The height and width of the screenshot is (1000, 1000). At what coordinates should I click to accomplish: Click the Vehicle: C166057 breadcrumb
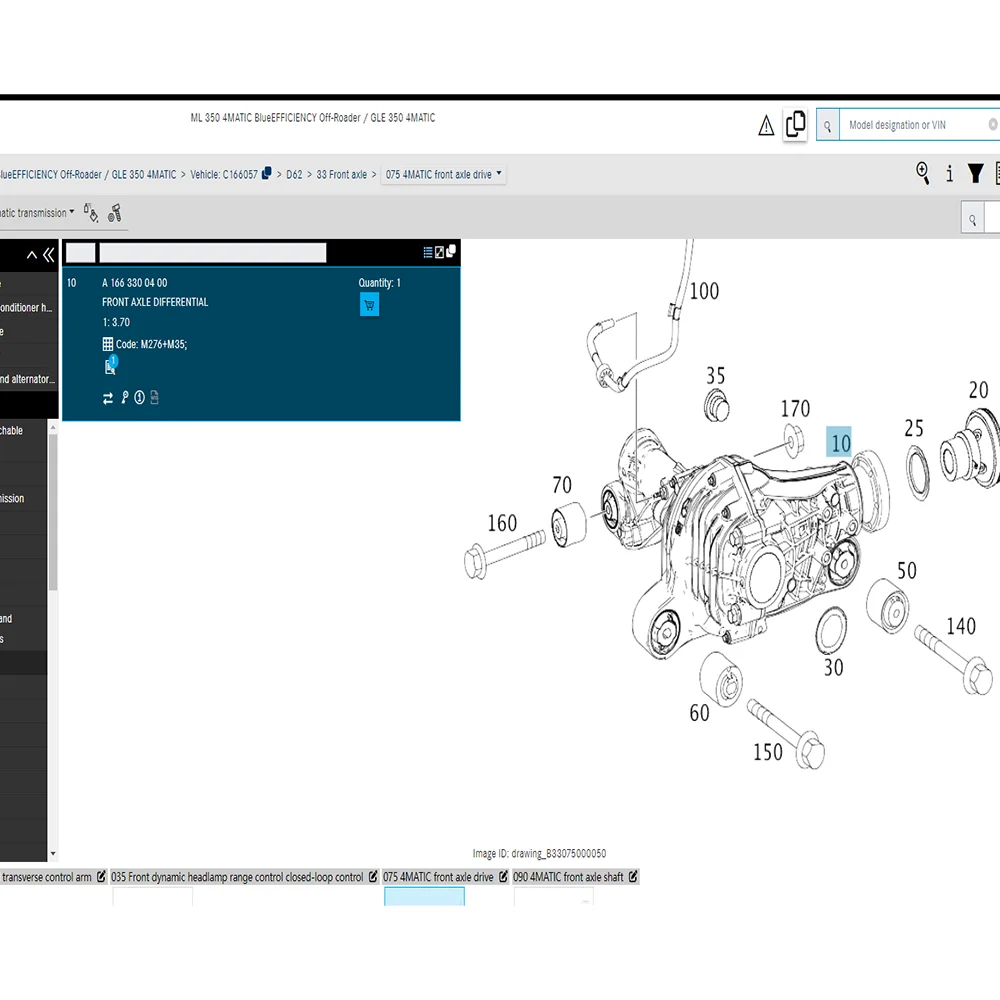pyautogui.click(x=224, y=174)
